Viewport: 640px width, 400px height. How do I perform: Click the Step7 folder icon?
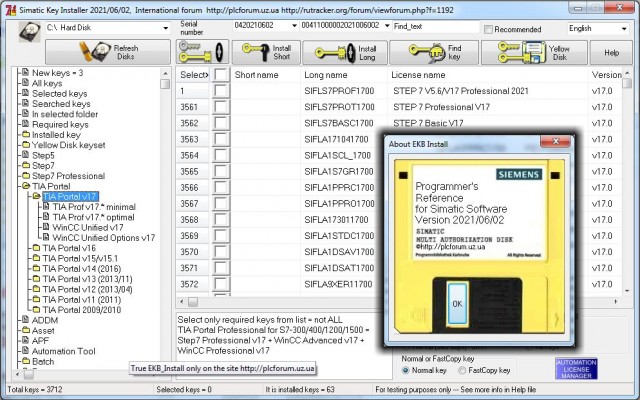coord(26,165)
